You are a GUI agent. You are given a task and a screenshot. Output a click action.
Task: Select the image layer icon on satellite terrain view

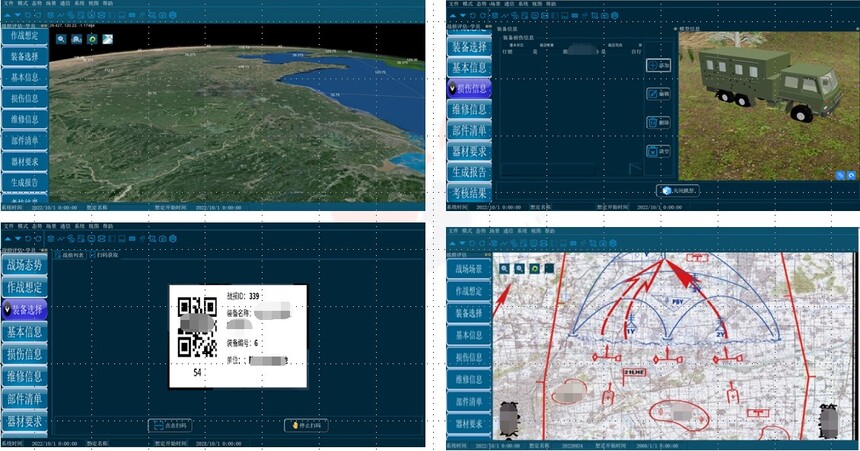tap(107, 39)
